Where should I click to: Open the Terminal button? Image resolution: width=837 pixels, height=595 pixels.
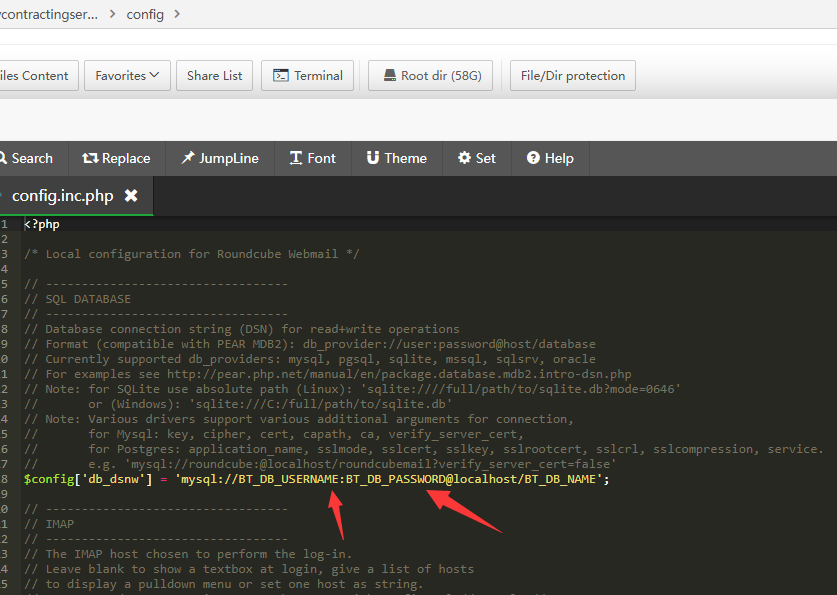pos(307,76)
